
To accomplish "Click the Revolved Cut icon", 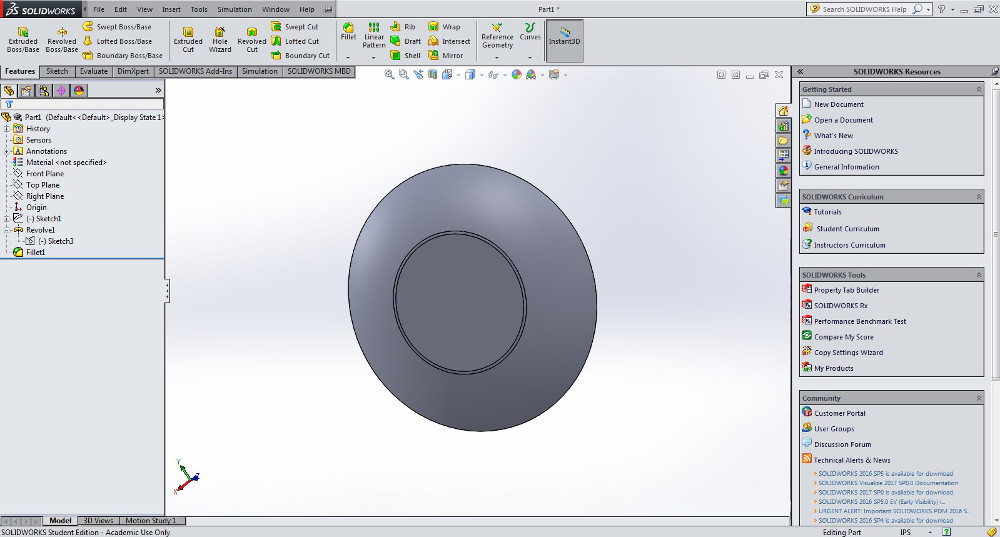I will (x=252, y=32).
